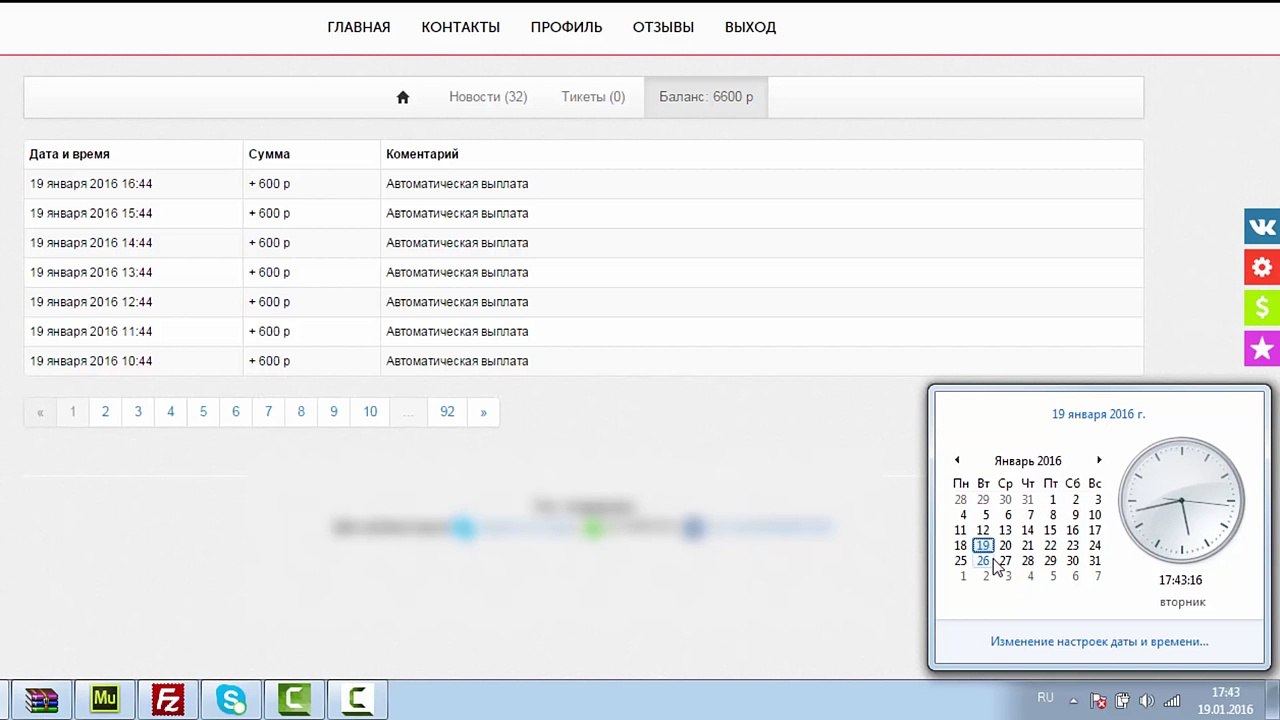Open the VK social sidebar icon
This screenshot has width=1280, height=720.
click(x=1262, y=227)
